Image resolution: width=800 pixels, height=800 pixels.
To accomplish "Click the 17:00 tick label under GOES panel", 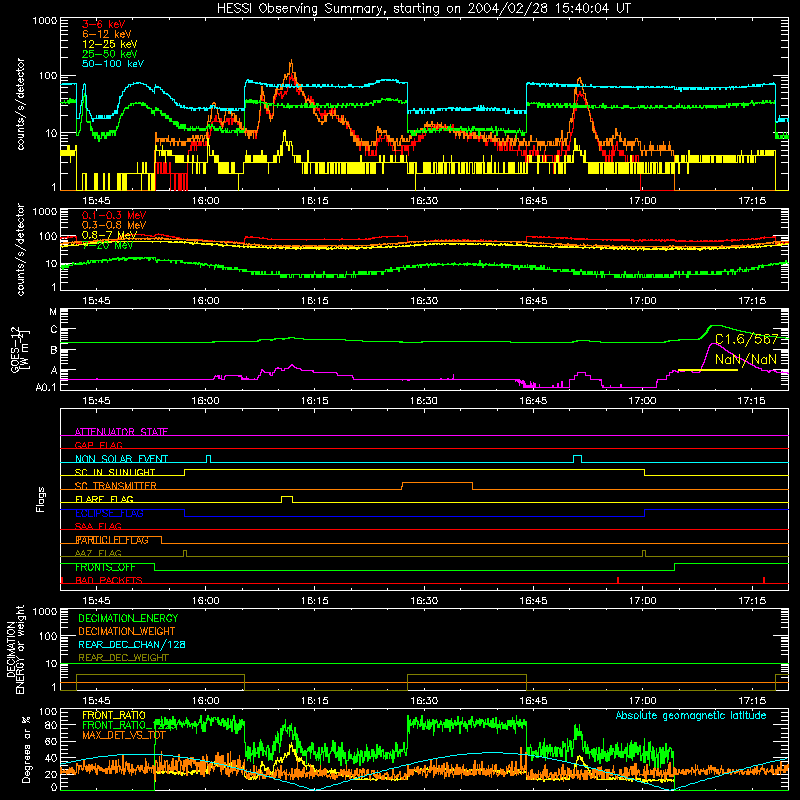I will point(642,401).
